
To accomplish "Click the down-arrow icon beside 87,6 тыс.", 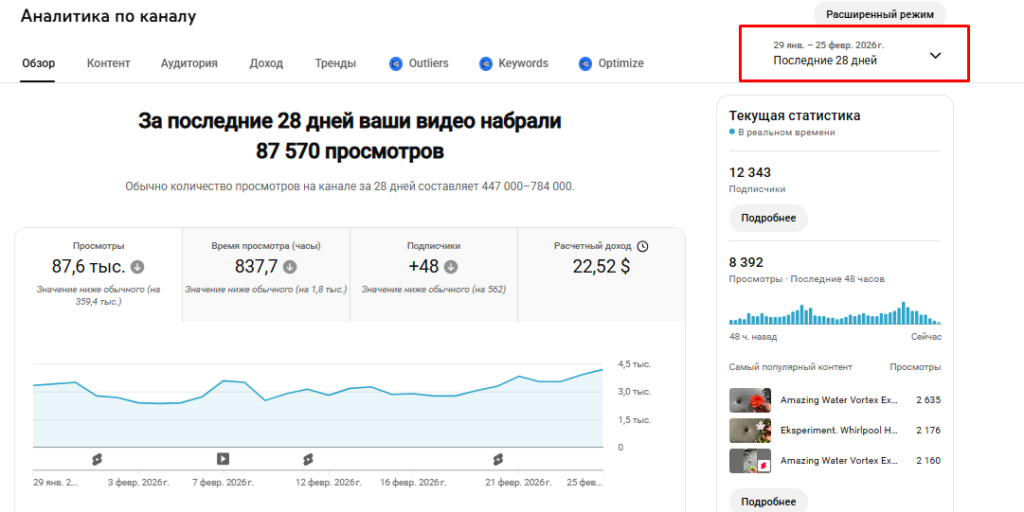I will click(x=138, y=267).
